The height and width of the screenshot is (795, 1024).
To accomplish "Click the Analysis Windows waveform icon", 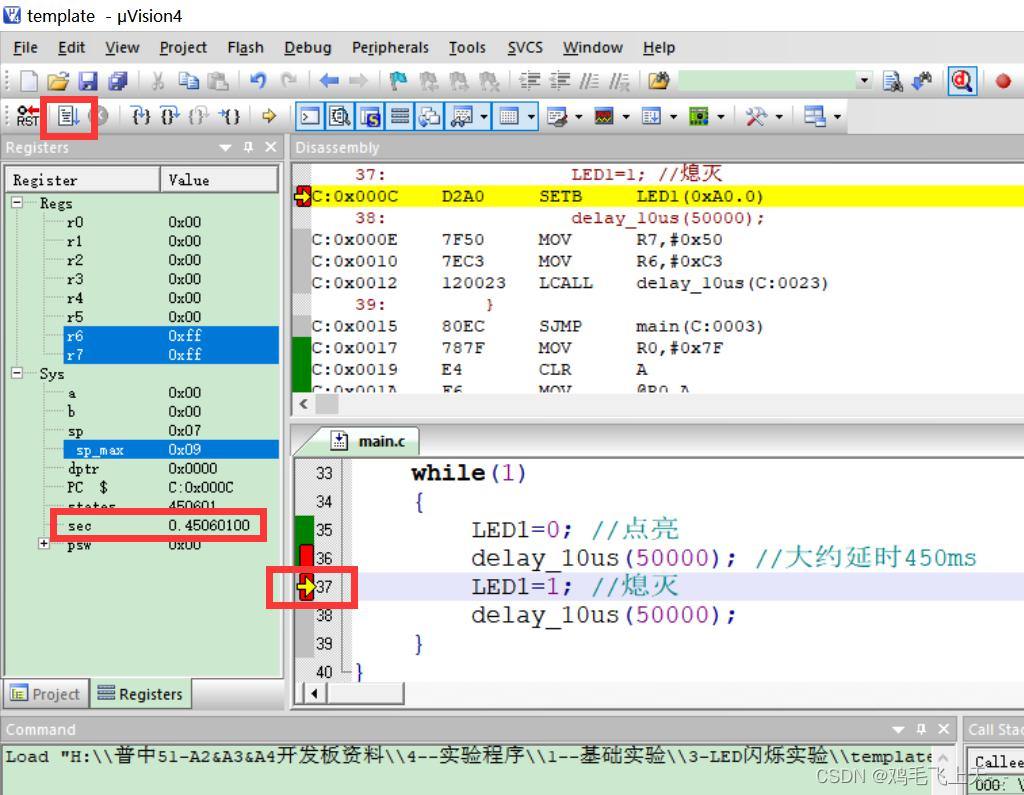I will [x=604, y=116].
